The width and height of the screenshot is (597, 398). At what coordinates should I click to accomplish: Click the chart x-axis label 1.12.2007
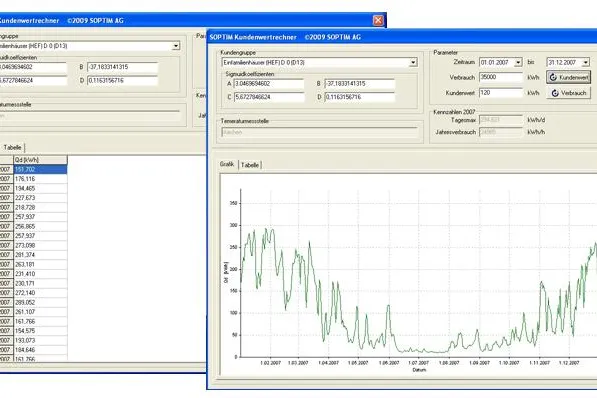[x=569, y=363]
